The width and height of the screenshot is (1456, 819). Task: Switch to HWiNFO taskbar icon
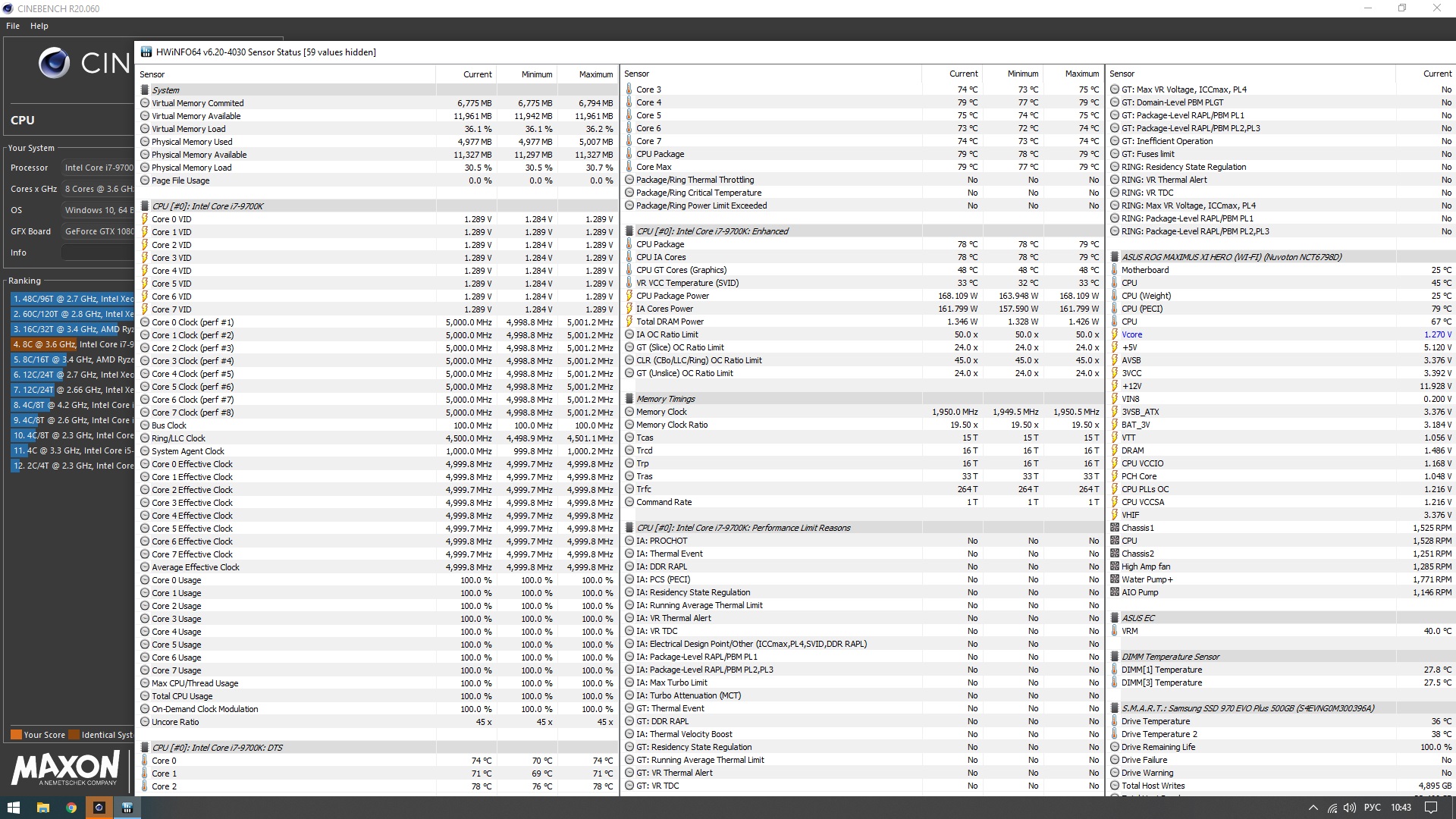tap(127, 808)
